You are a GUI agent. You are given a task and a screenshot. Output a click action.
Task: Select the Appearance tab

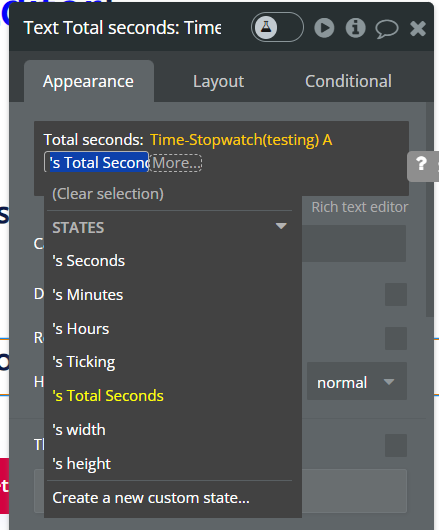click(x=89, y=81)
